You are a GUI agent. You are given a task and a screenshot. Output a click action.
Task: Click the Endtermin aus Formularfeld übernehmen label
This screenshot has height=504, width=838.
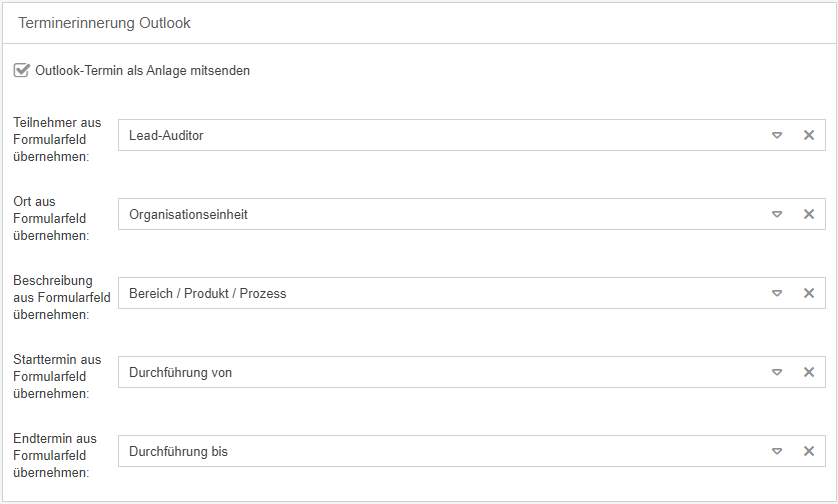pyautogui.click(x=55, y=455)
